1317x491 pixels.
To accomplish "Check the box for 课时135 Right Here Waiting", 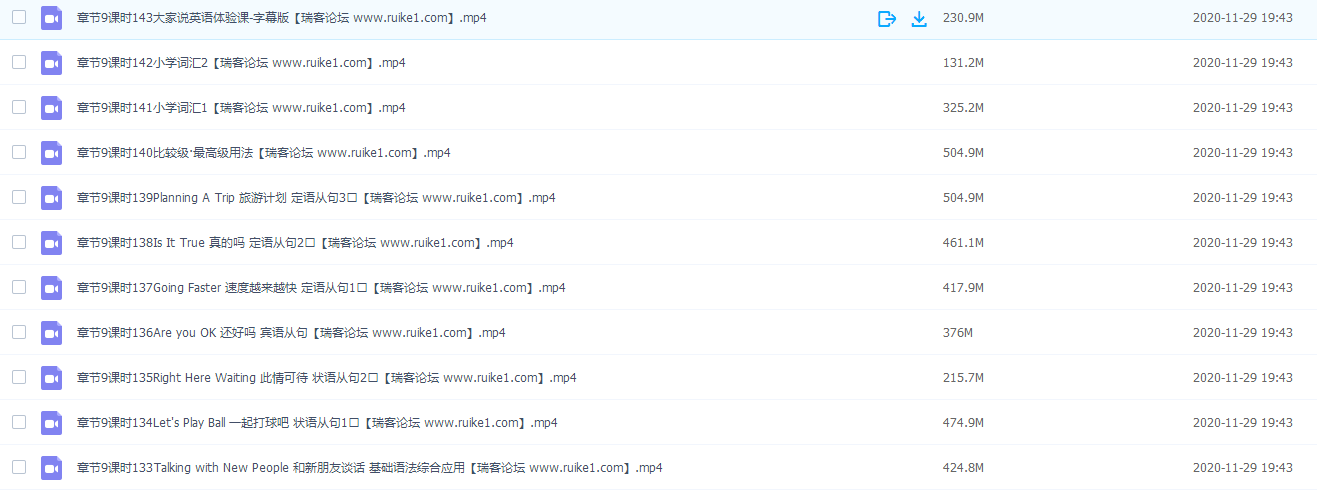I will click(x=19, y=377).
